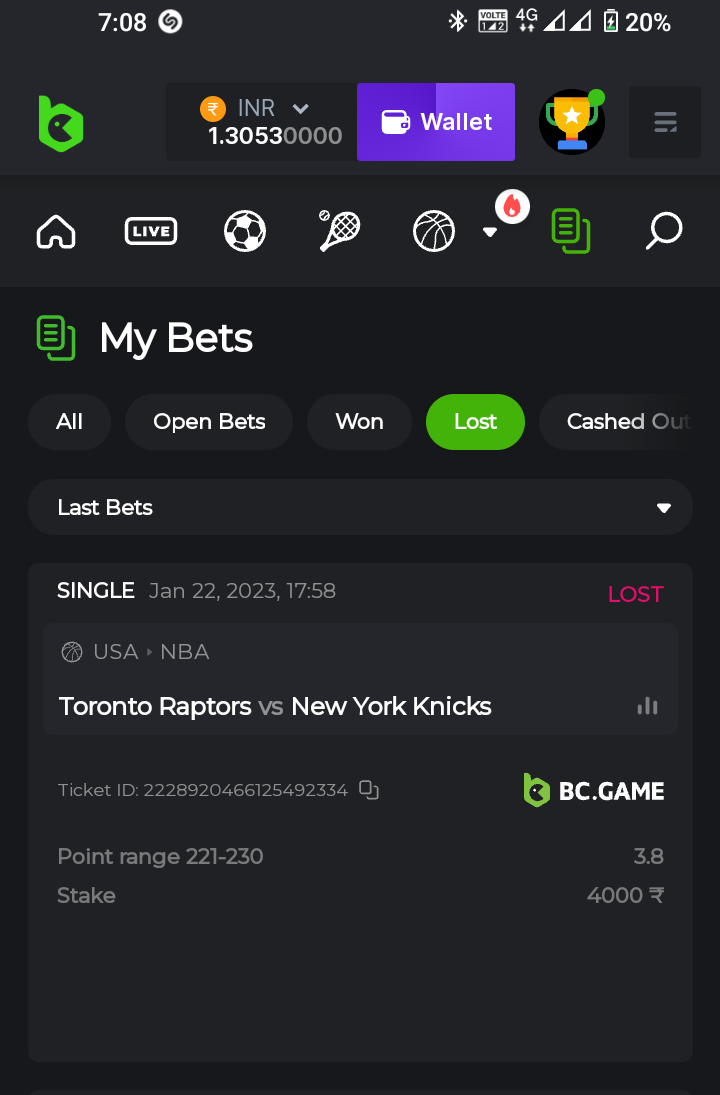Select the soccer ball sport icon
Viewport: 720px width, 1095px height.
pyautogui.click(x=245, y=232)
